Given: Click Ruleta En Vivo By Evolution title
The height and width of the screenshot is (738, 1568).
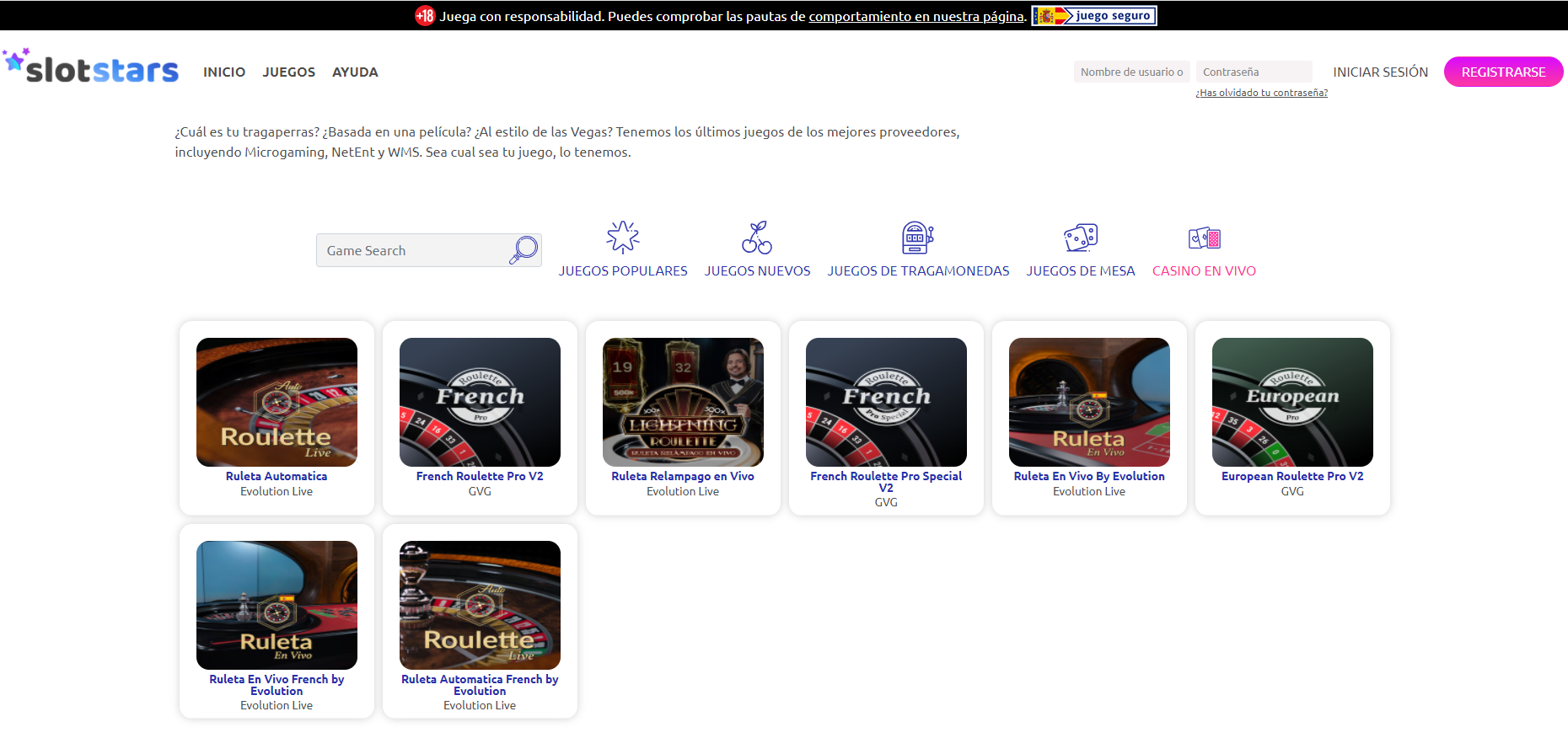Looking at the screenshot, I should pos(1089,476).
